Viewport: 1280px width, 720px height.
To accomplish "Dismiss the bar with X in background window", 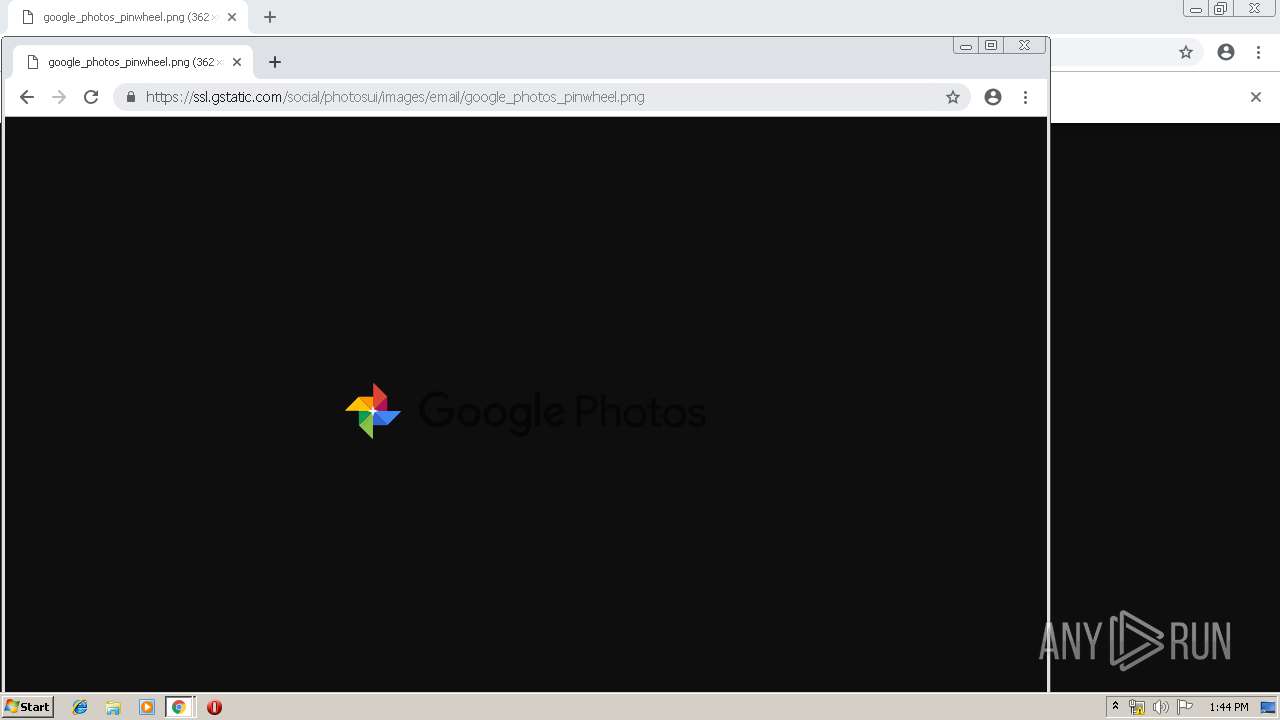I will [1256, 97].
